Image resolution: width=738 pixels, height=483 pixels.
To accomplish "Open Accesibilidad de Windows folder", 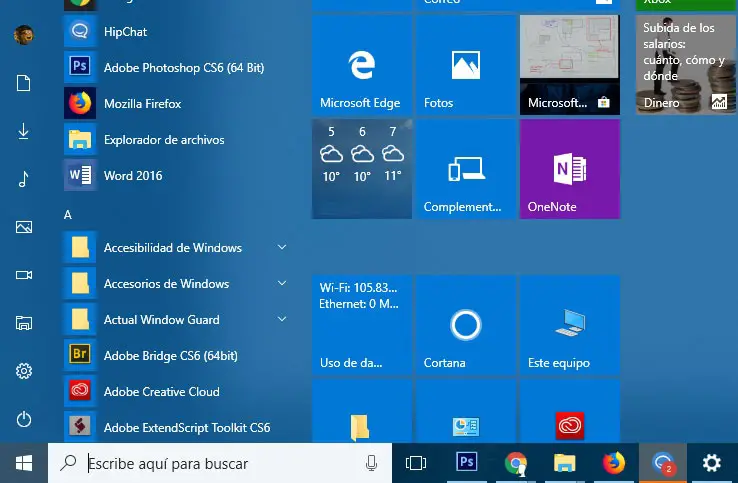I will pos(176,248).
